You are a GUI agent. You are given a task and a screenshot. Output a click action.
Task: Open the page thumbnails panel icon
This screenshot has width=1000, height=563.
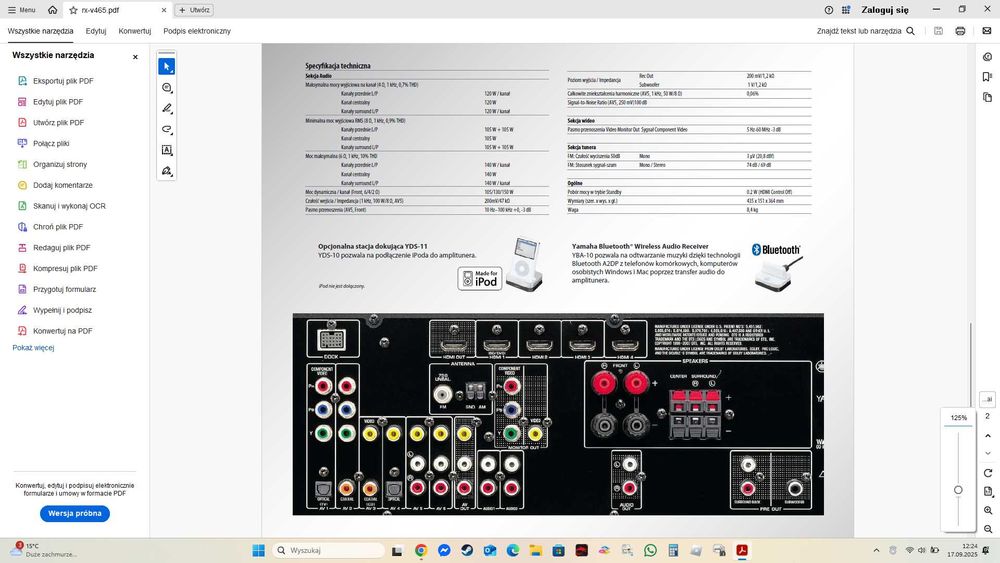(x=987, y=98)
